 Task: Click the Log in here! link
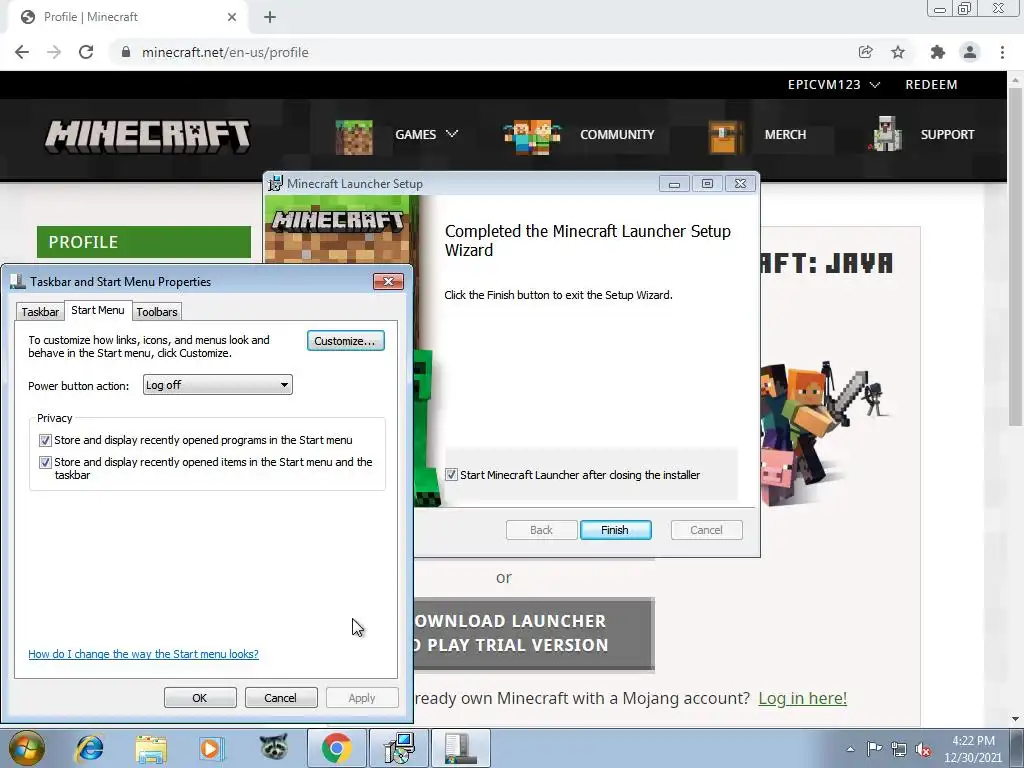point(803,698)
